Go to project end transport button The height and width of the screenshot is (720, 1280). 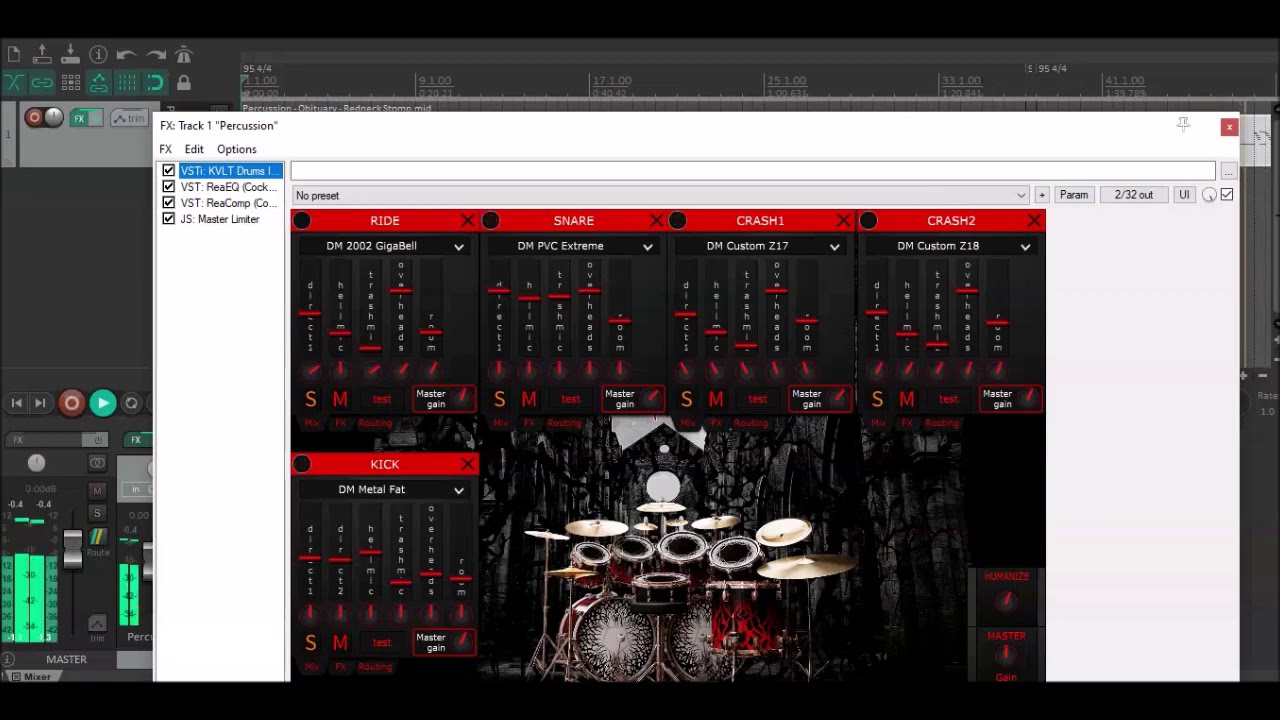pyautogui.click(x=40, y=403)
